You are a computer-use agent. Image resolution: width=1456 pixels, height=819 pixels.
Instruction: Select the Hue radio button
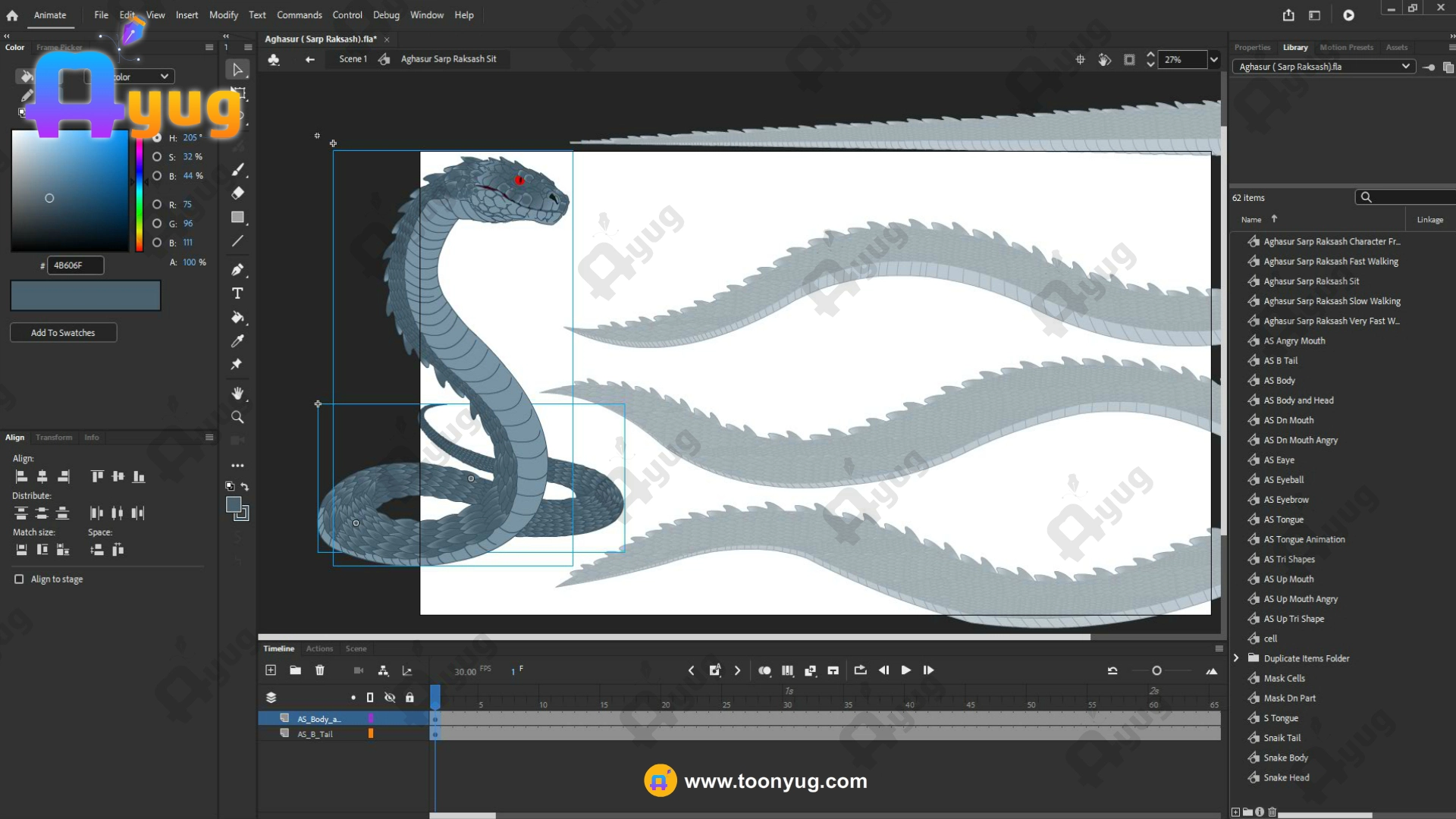tap(157, 138)
